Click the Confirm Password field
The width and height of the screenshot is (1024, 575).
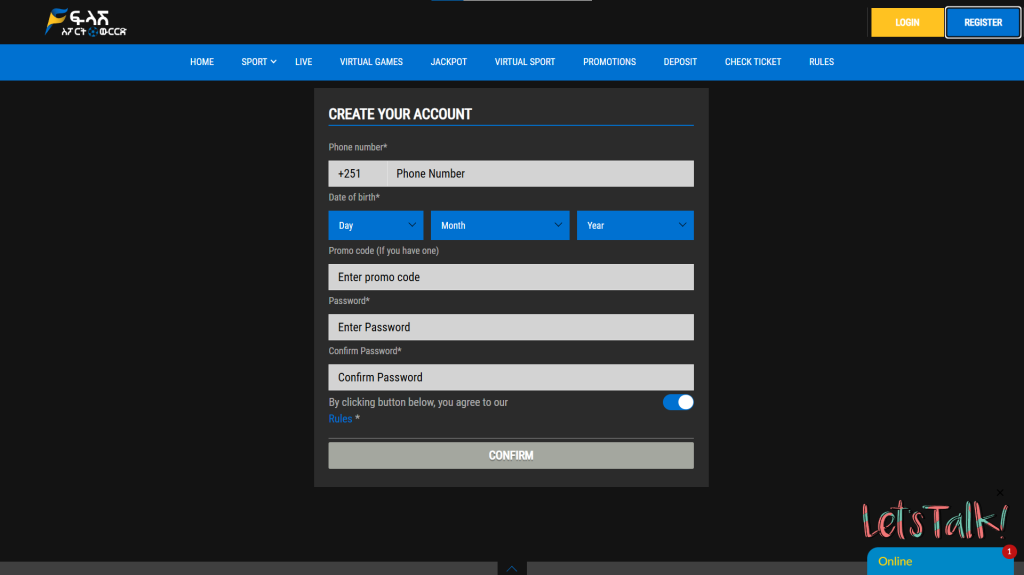(511, 378)
